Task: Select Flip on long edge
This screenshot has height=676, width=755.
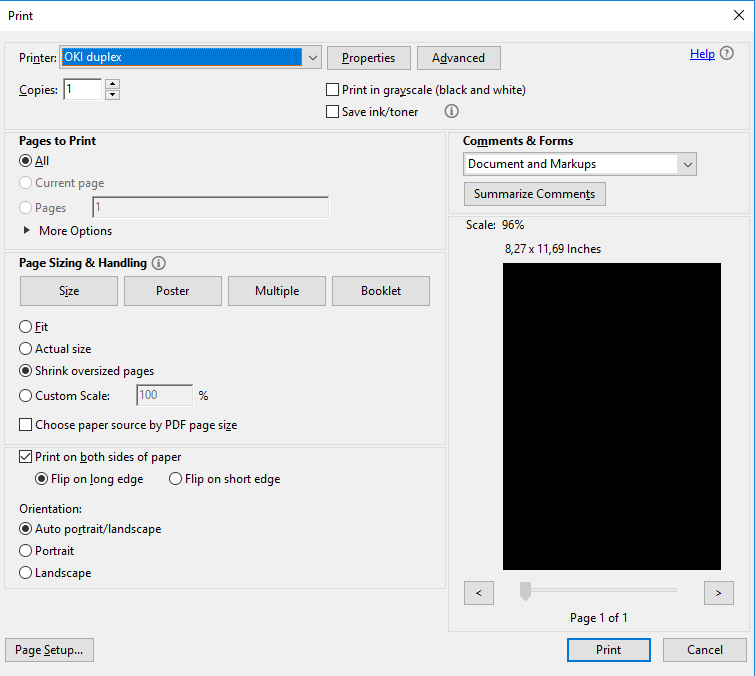Action: (x=41, y=479)
